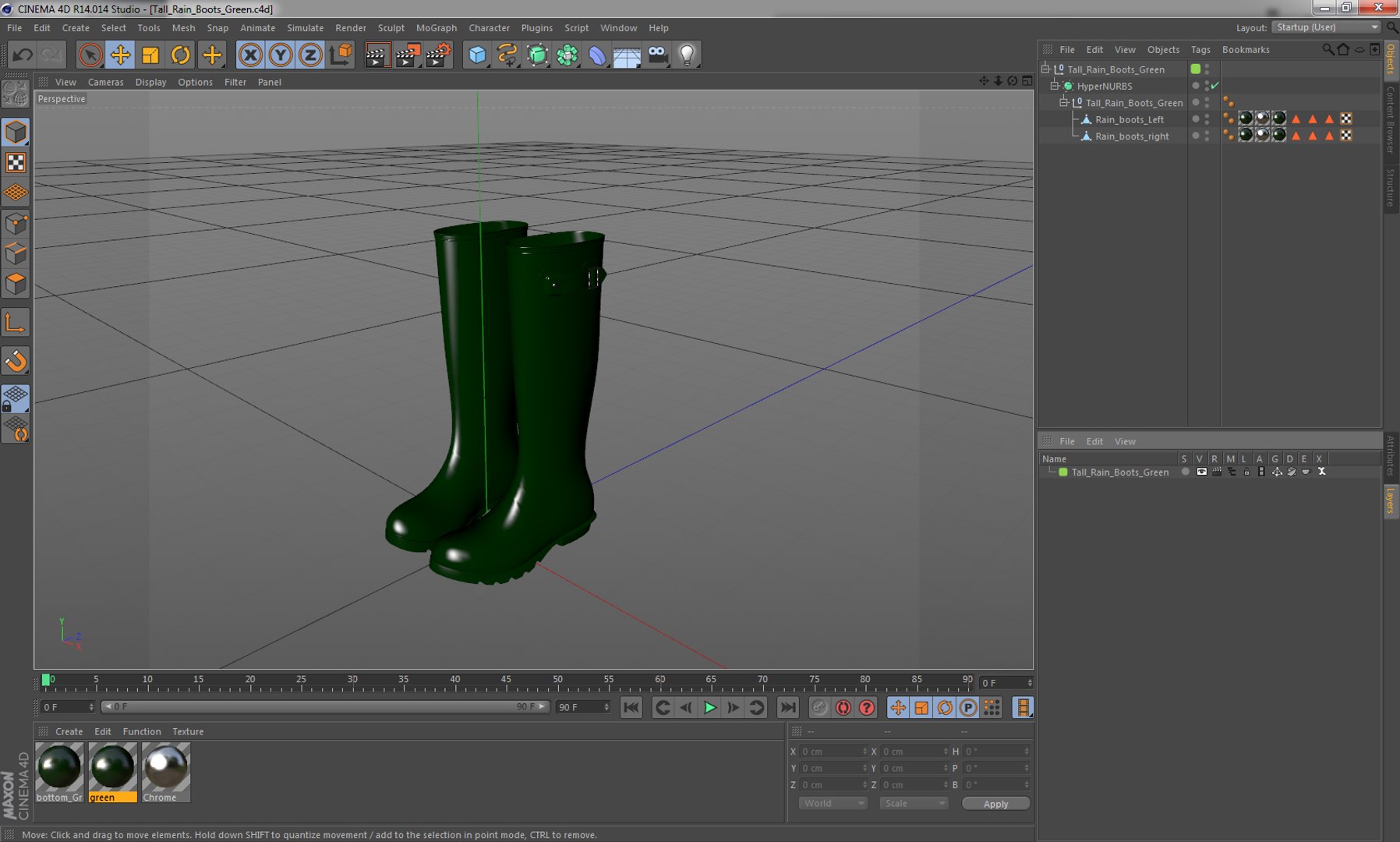
Task: Click the Array modeling objects icon
Action: point(567,55)
